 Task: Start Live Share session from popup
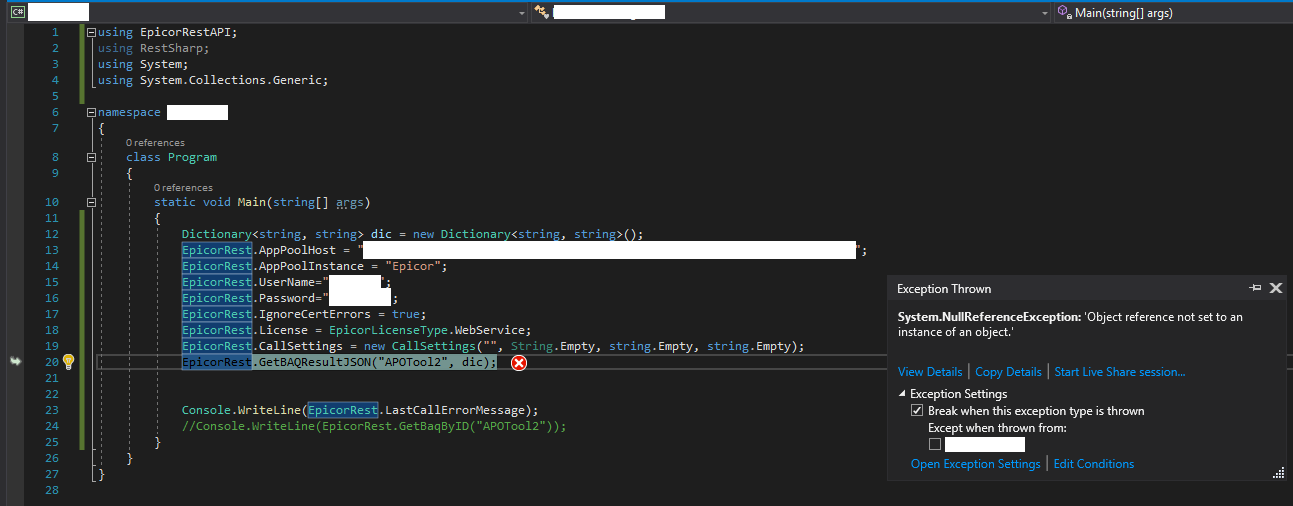[1120, 372]
